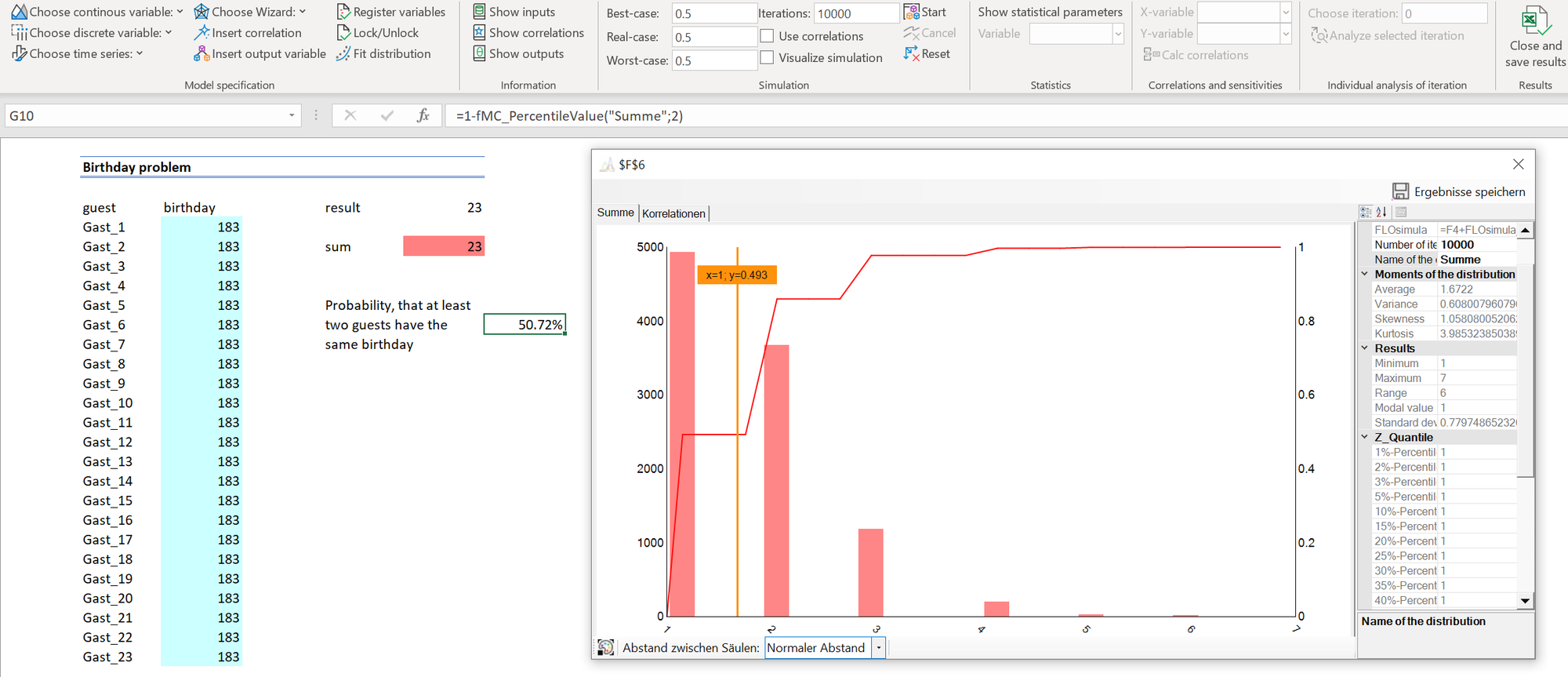Click the Show inputs icon

pyautogui.click(x=479, y=11)
